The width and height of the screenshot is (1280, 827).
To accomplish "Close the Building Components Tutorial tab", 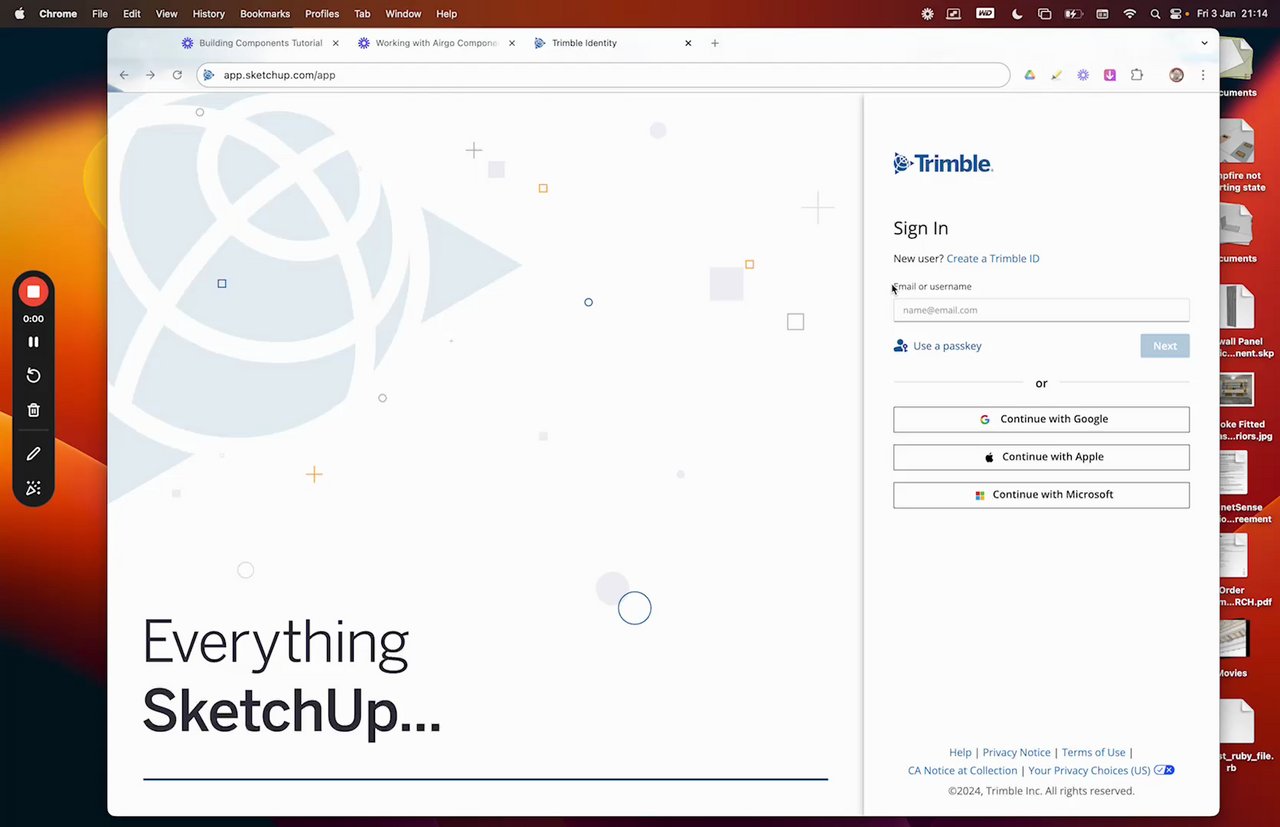I will coord(335,43).
